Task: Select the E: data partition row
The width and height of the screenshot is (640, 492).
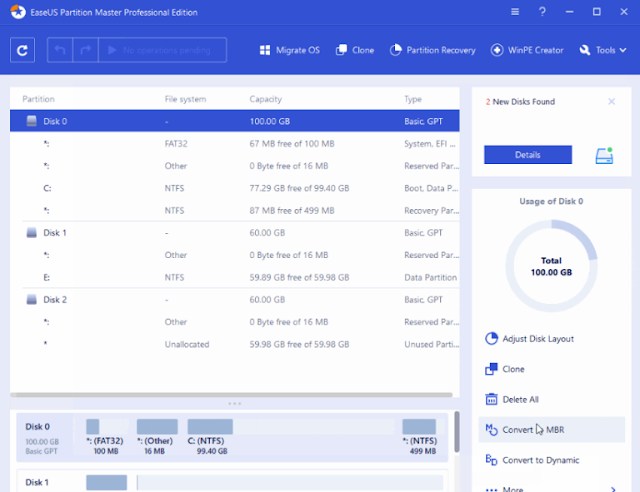Action: pos(235,277)
